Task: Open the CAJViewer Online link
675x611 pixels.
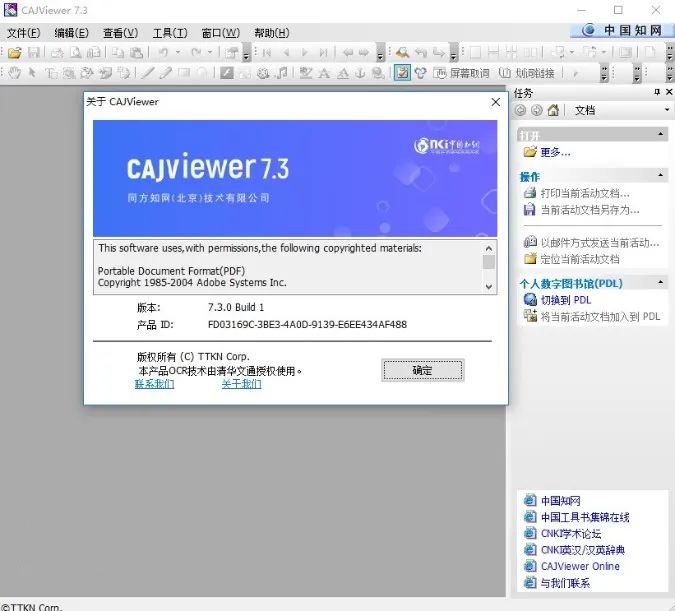Action: point(580,566)
